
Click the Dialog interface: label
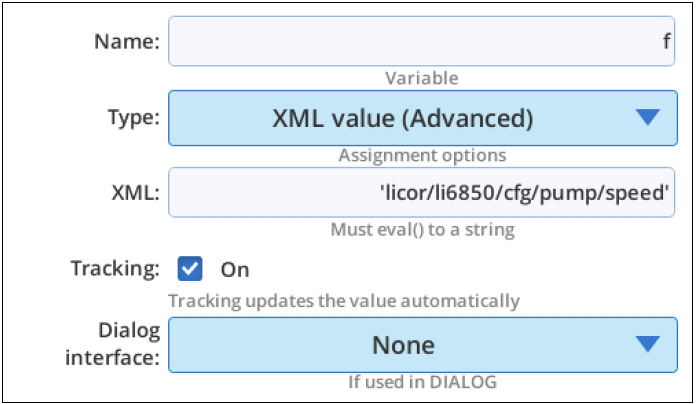112,344
